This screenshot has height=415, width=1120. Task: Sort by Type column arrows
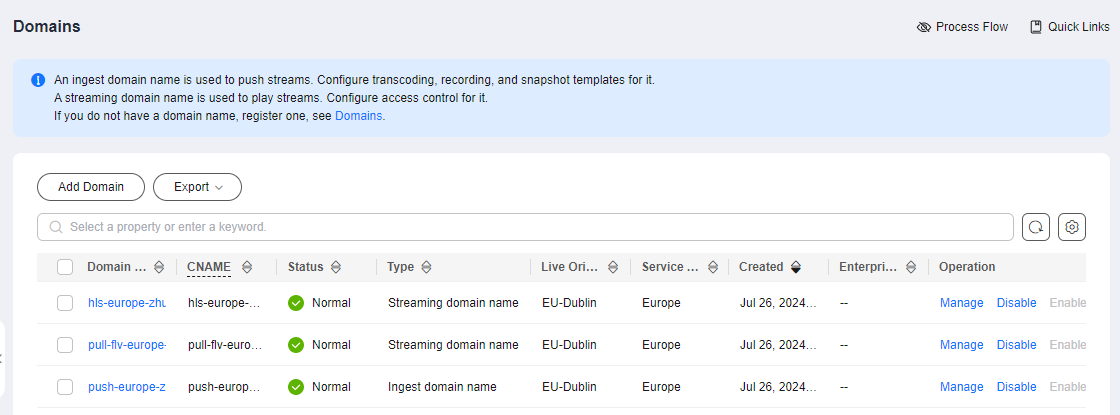(x=426, y=267)
